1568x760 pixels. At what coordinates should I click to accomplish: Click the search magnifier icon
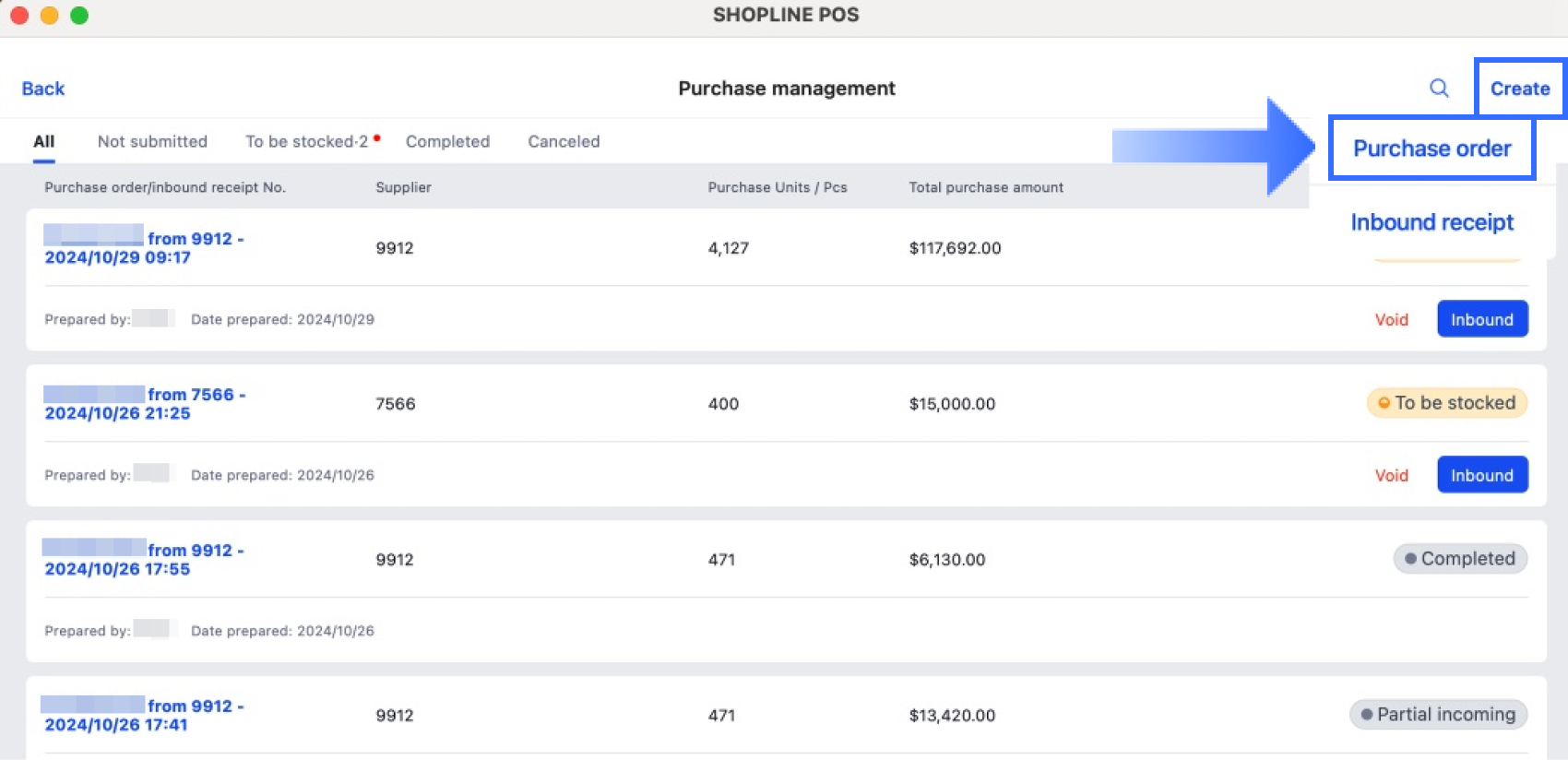coord(1438,89)
